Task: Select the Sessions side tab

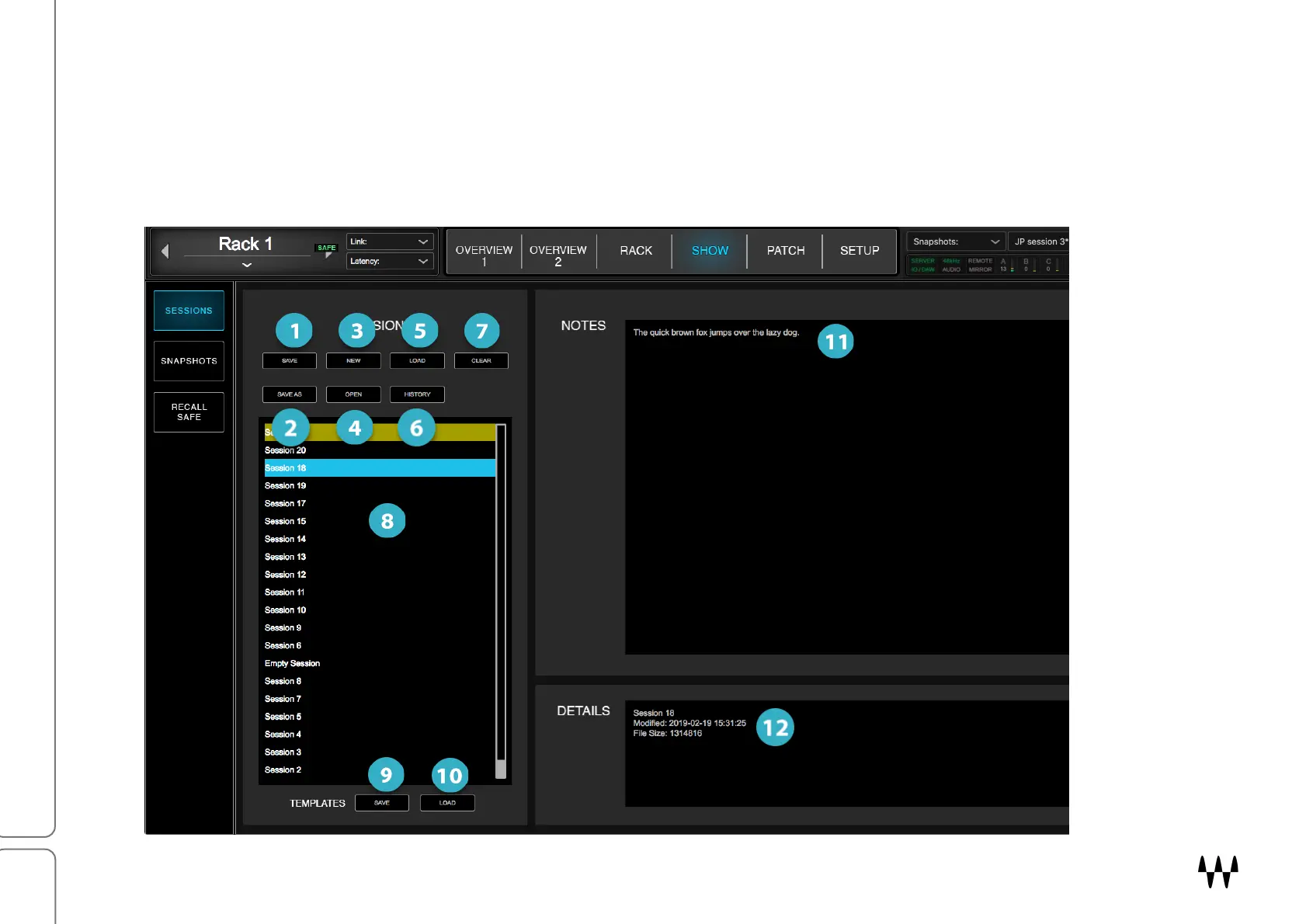Action: 189,311
